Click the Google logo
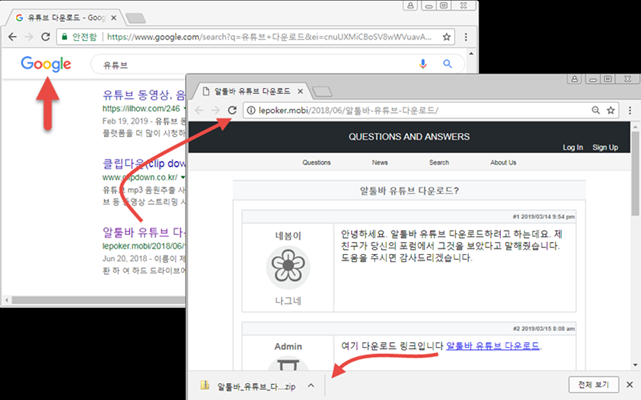The image size is (641, 400). click(x=46, y=64)
